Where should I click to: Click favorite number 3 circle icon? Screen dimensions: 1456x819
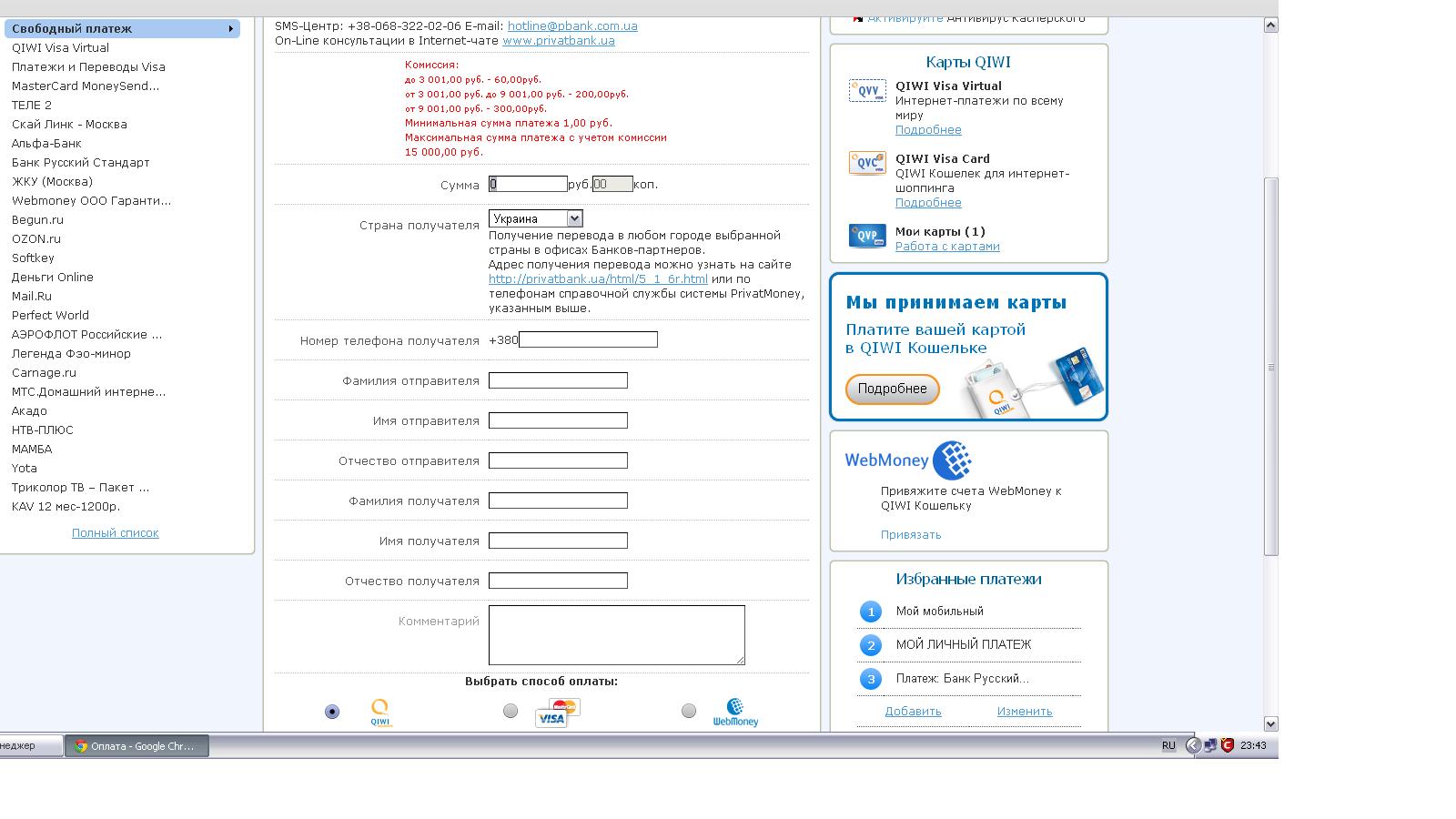871,679
